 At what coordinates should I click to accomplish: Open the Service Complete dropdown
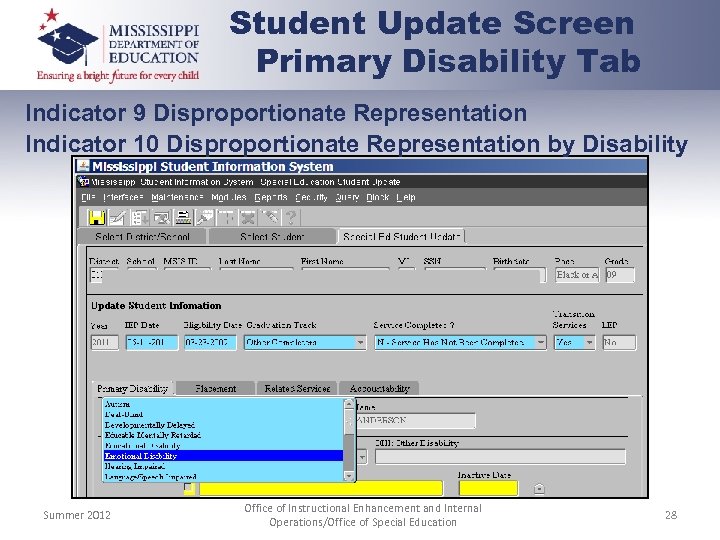pos(541,343)
